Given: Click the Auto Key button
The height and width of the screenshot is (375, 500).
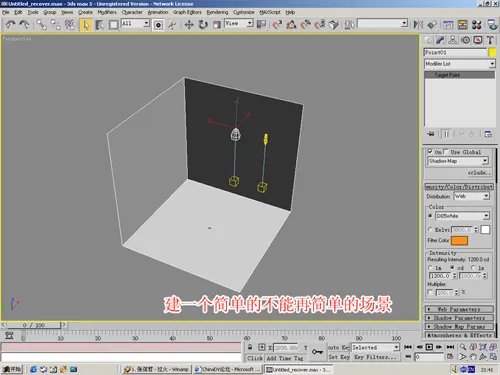Looking at the screenshot, I should 338,347.
